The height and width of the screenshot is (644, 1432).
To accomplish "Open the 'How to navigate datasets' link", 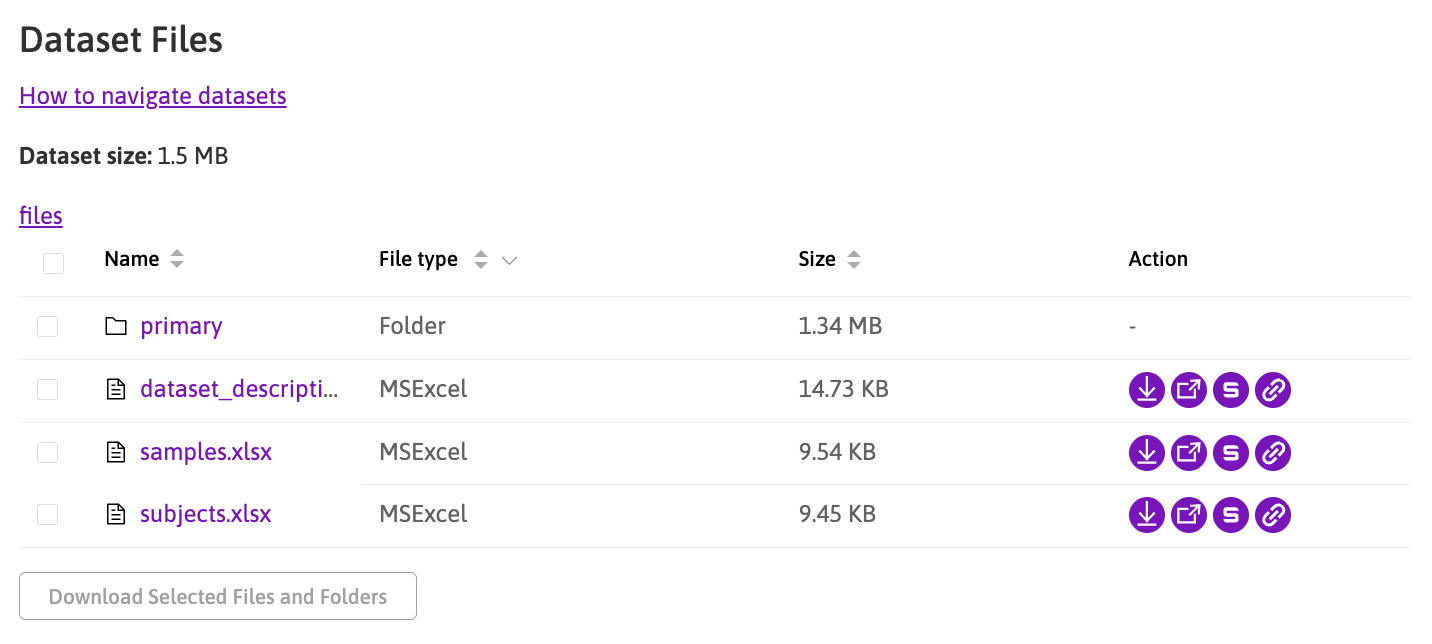I will 153,96.
